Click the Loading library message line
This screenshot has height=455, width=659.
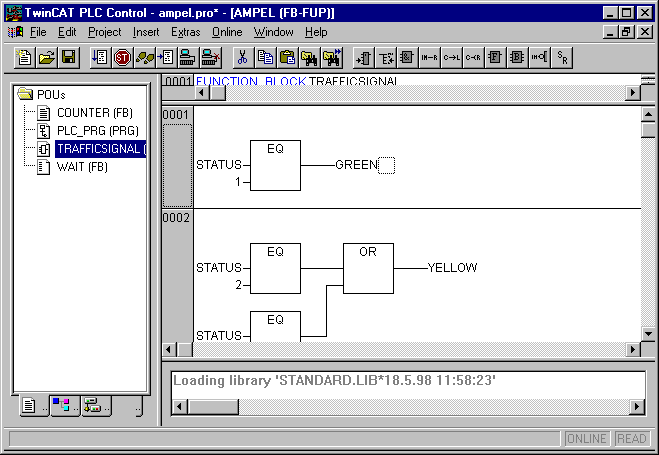(335, 381)
